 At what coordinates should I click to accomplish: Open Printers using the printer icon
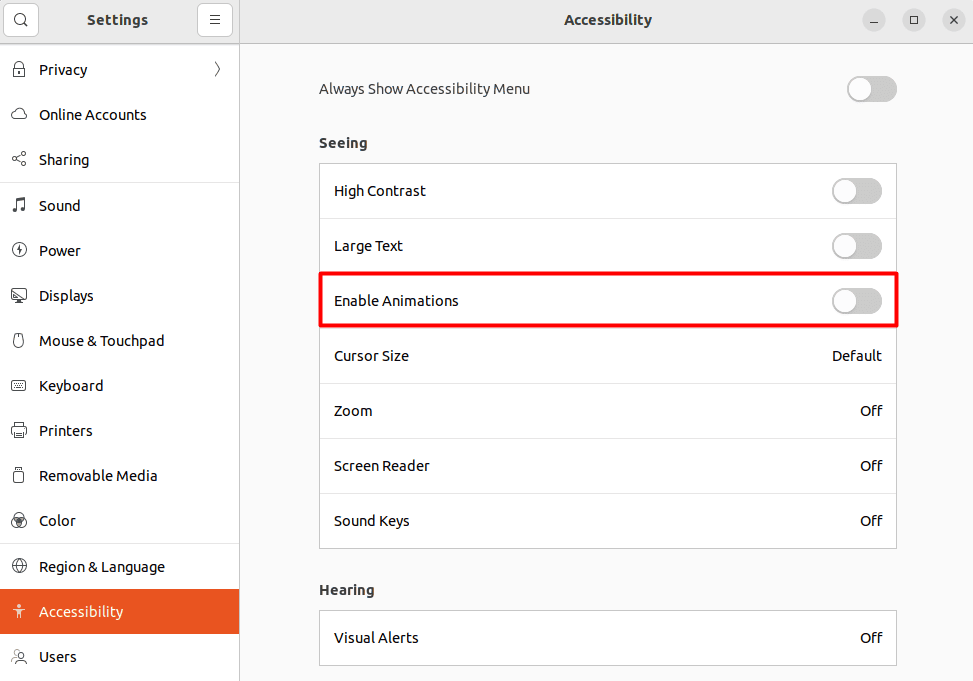click(18, 430)
